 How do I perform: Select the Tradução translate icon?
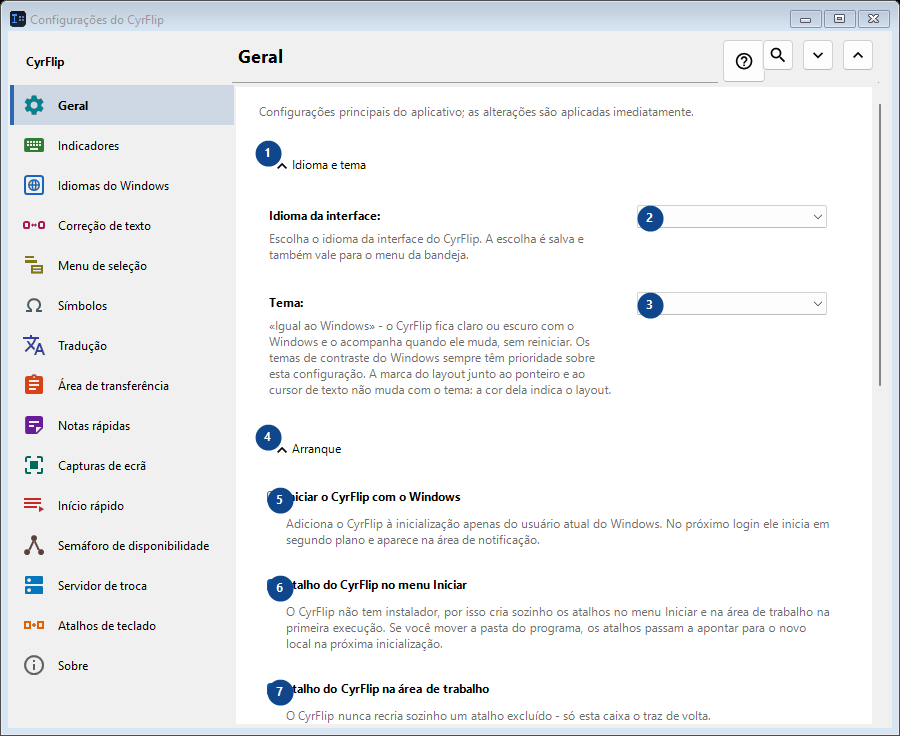click(x=34, y=346)
